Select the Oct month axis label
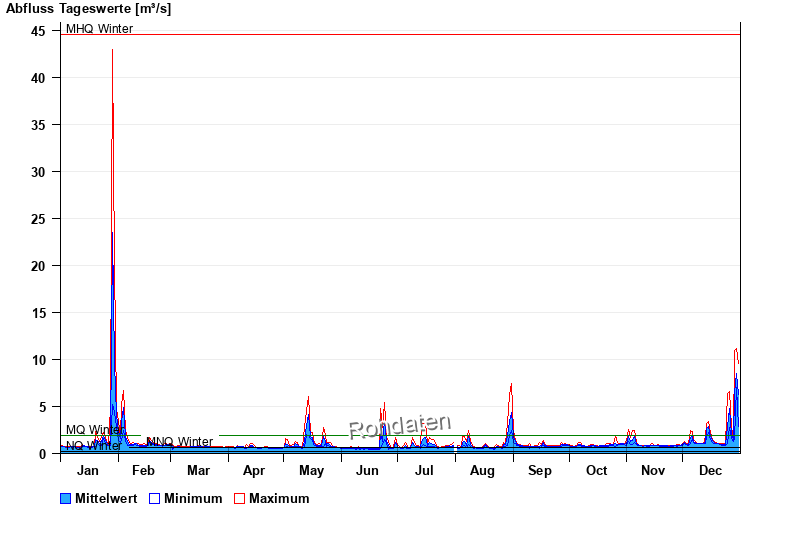Viewport: 800px width, 550px height. click(596, 471)
